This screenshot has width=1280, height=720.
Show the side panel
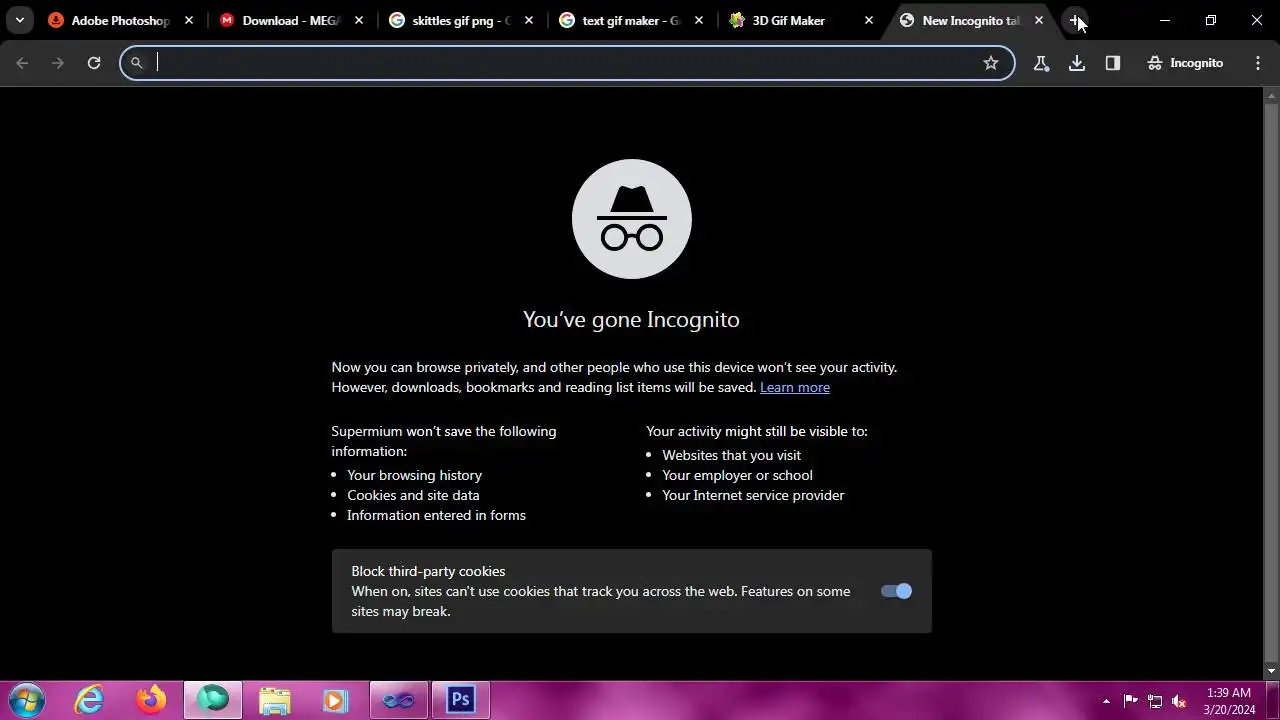tap(1113, 63)
